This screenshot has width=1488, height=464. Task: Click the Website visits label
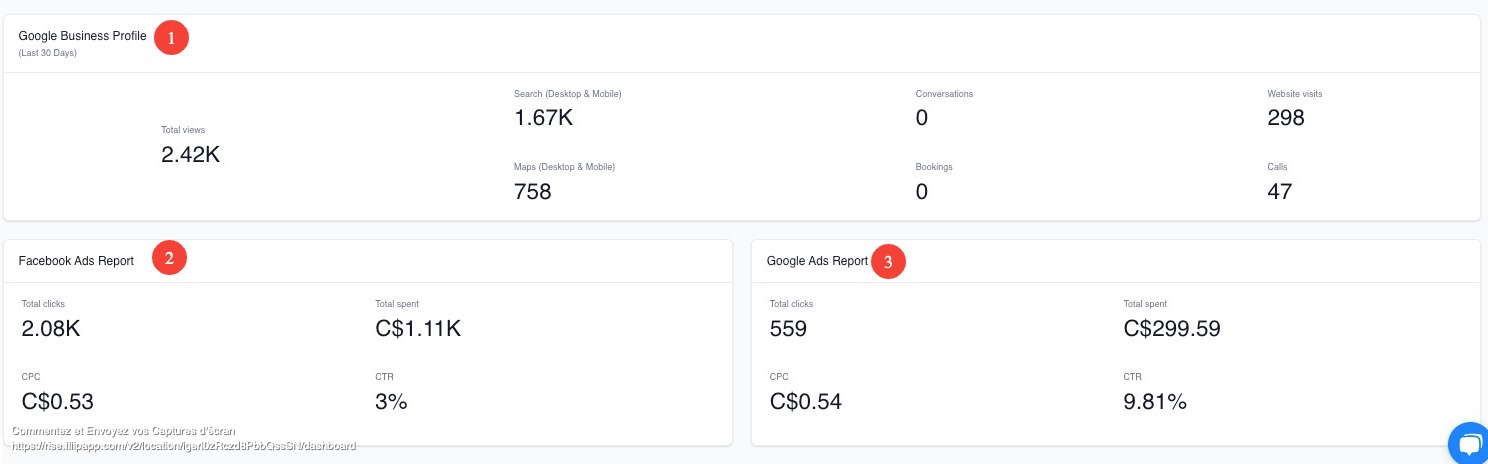pyautogui.click(x=1295, y=94)
